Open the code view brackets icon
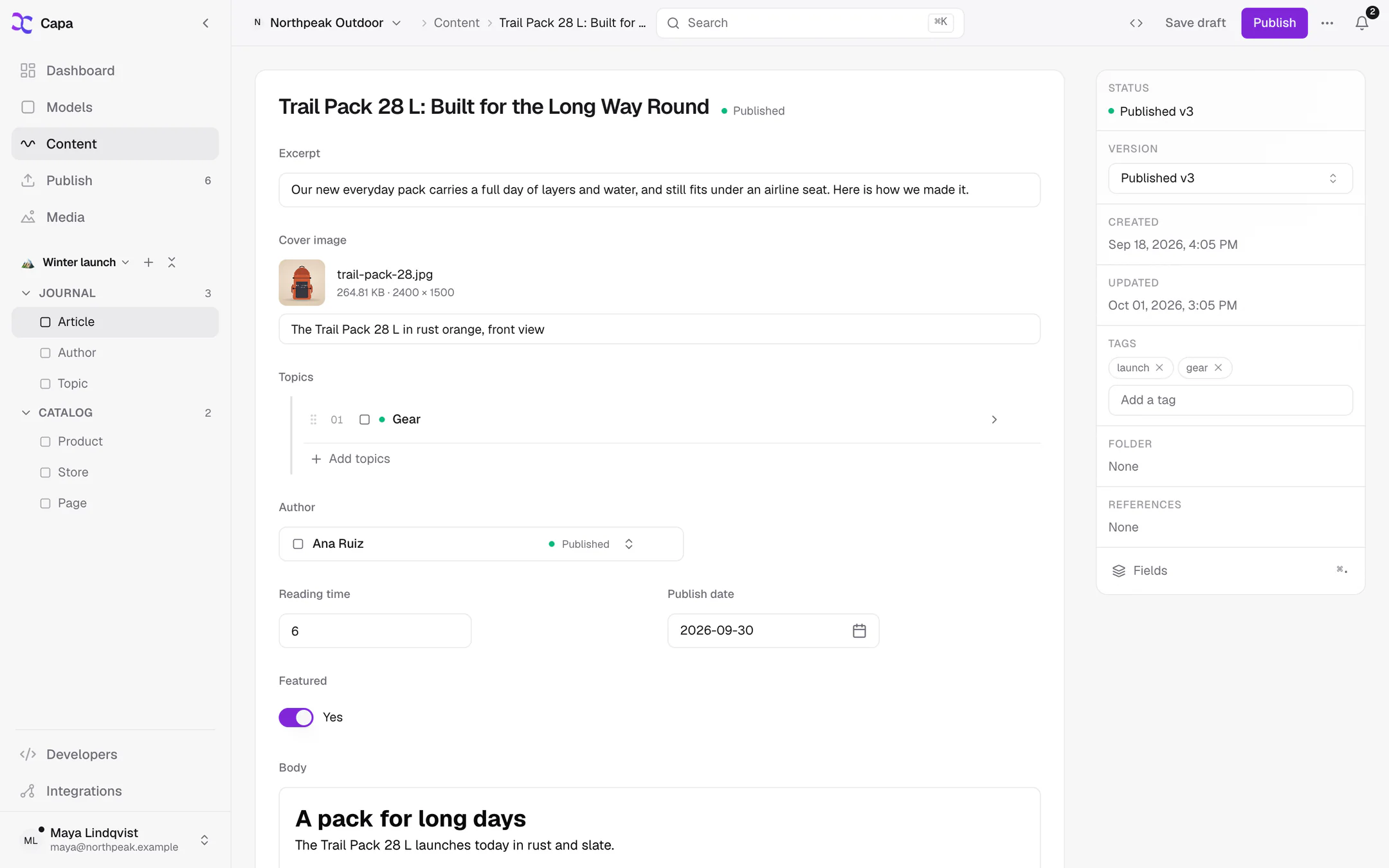This screenshot has height=868, width=1389. [1136, 23]
